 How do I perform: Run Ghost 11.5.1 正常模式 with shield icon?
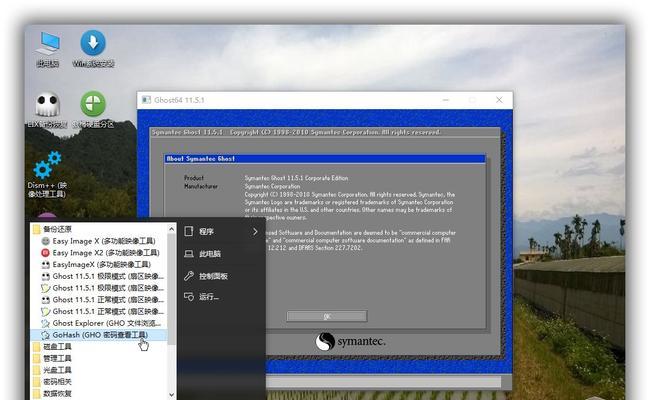pyautogui.click(x=103, y=311)
